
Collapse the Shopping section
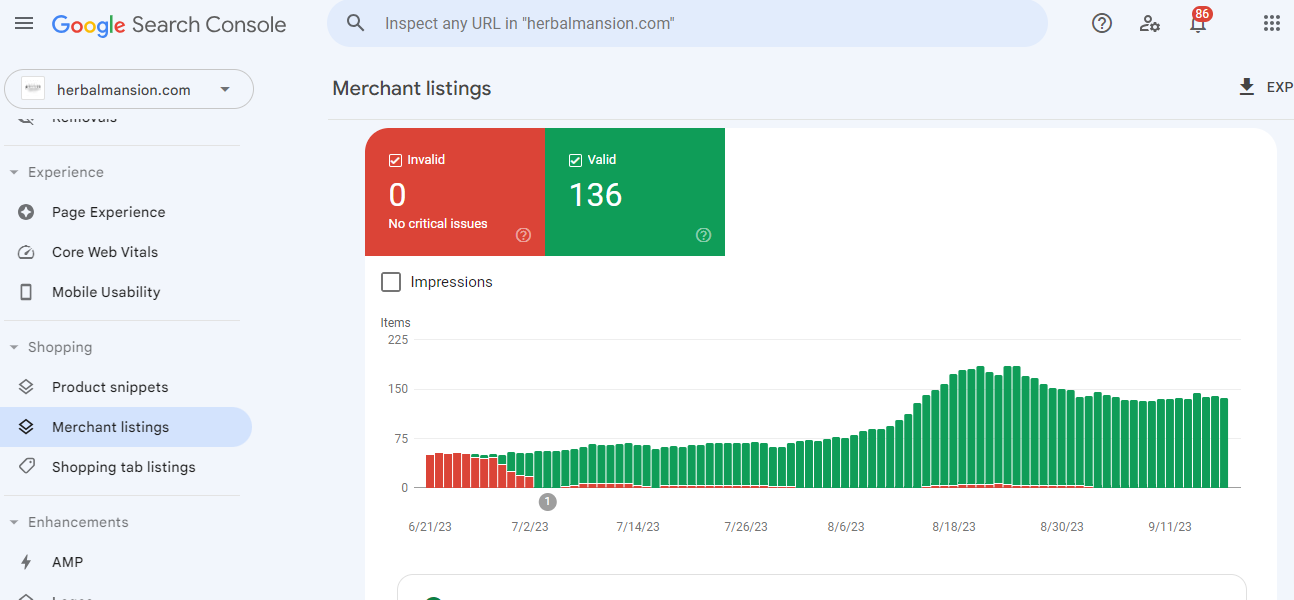pos(14,347)
